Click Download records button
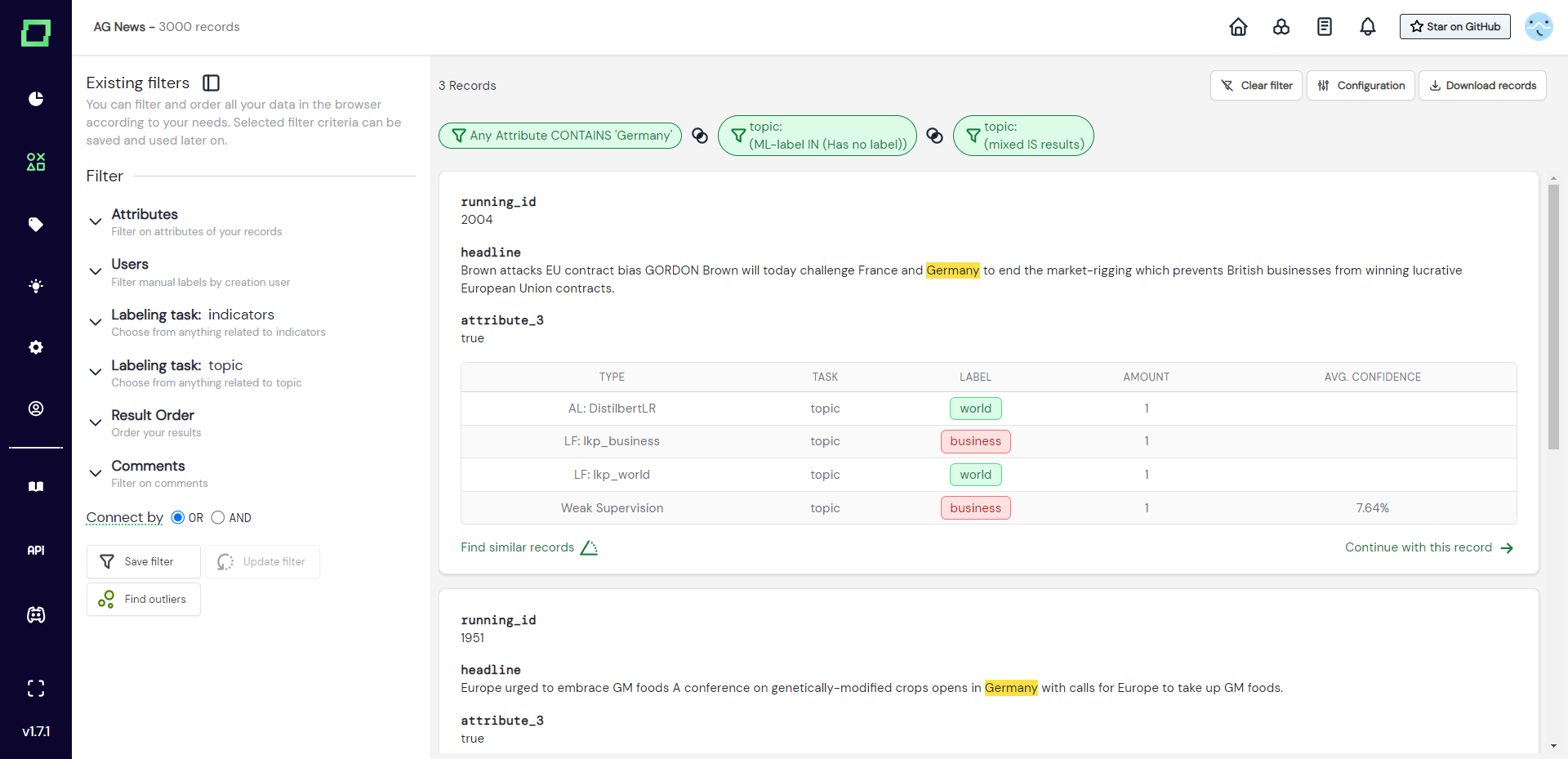The height and width of the screenshot is (759, 1568). coord(1482,86)
